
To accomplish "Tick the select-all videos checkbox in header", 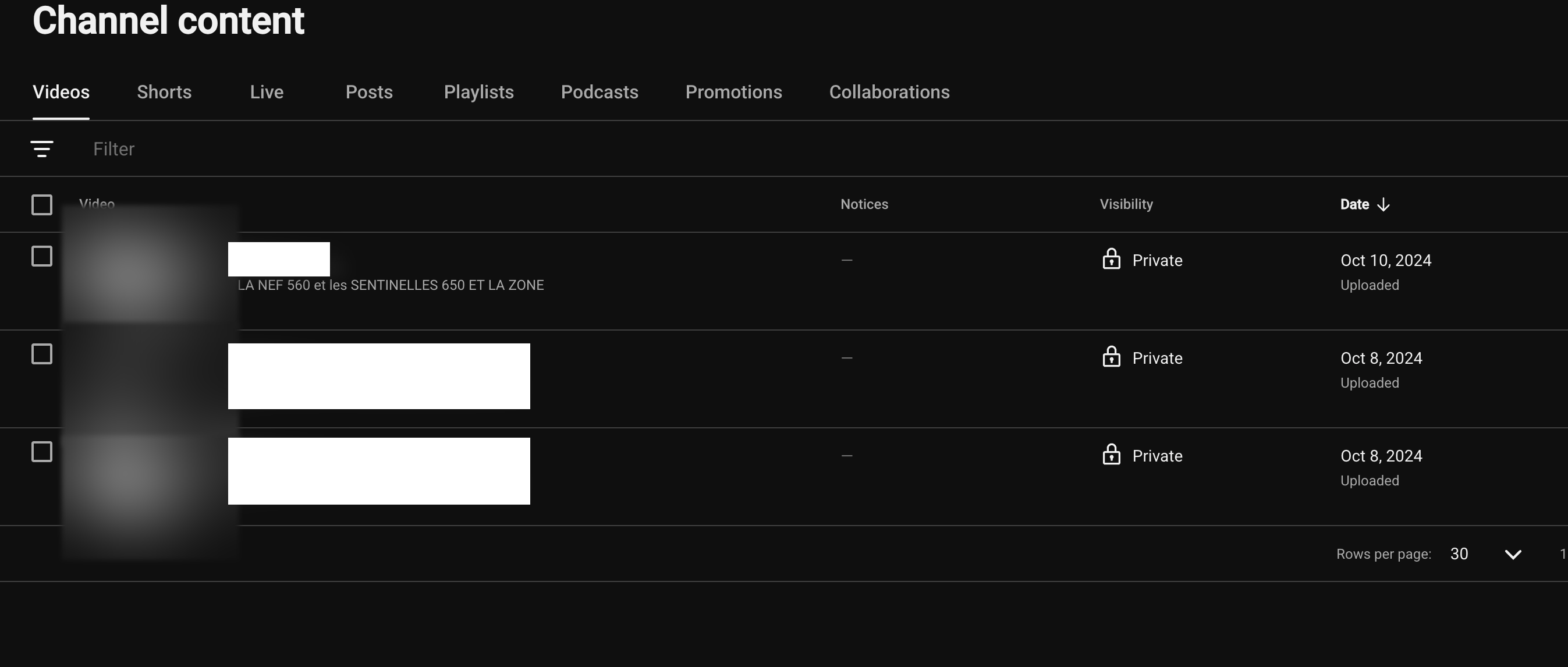I will click(x=42, y=205).
